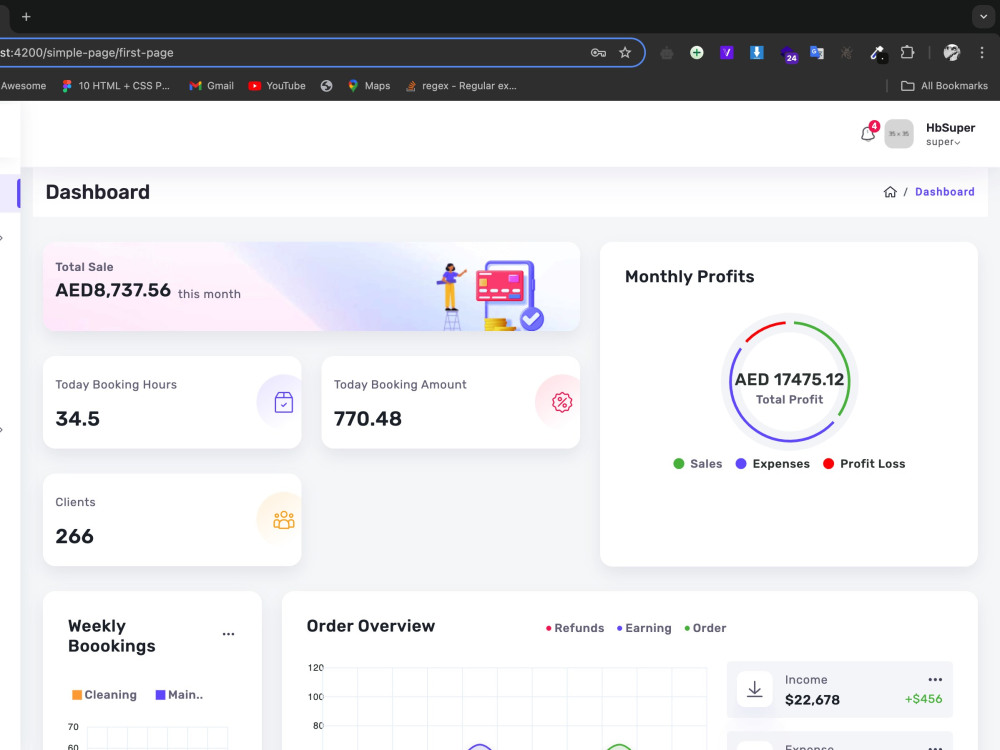Open the regex Regular expression bookmark
Viewport: 1000px width, 750px height.
(x=461, y=85)
